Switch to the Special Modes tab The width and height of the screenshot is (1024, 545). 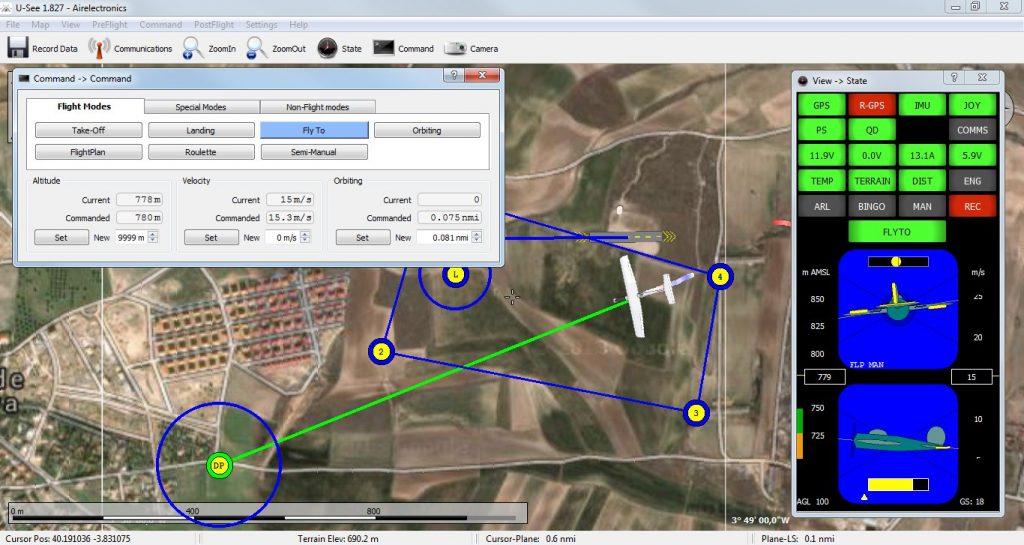pos(201,107)
